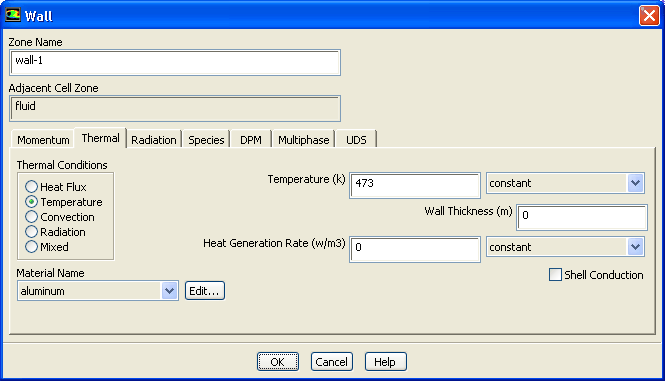665x381 pixels.
Task: Click the 'Material Name' label
Action: pos(50,273)
